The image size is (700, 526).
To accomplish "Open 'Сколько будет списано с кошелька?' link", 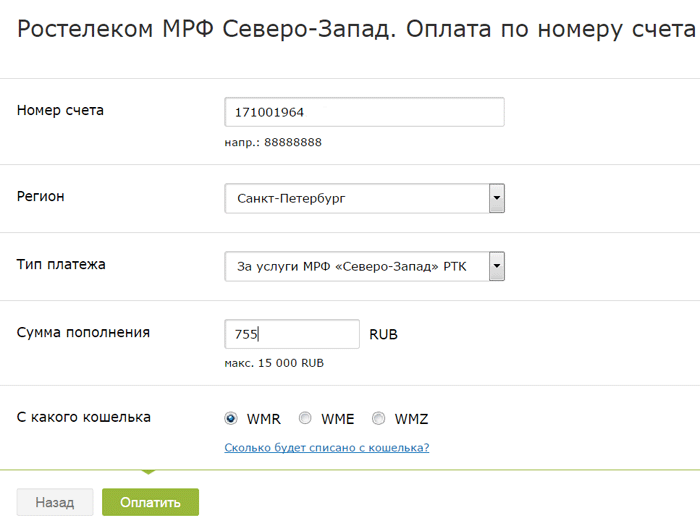I will click(x=327, y=447).
